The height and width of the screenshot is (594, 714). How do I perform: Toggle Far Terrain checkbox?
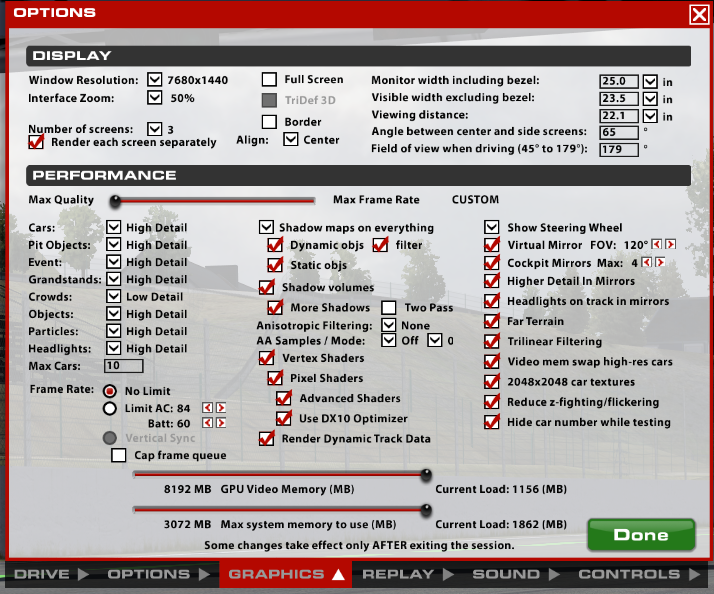[492, 321]
